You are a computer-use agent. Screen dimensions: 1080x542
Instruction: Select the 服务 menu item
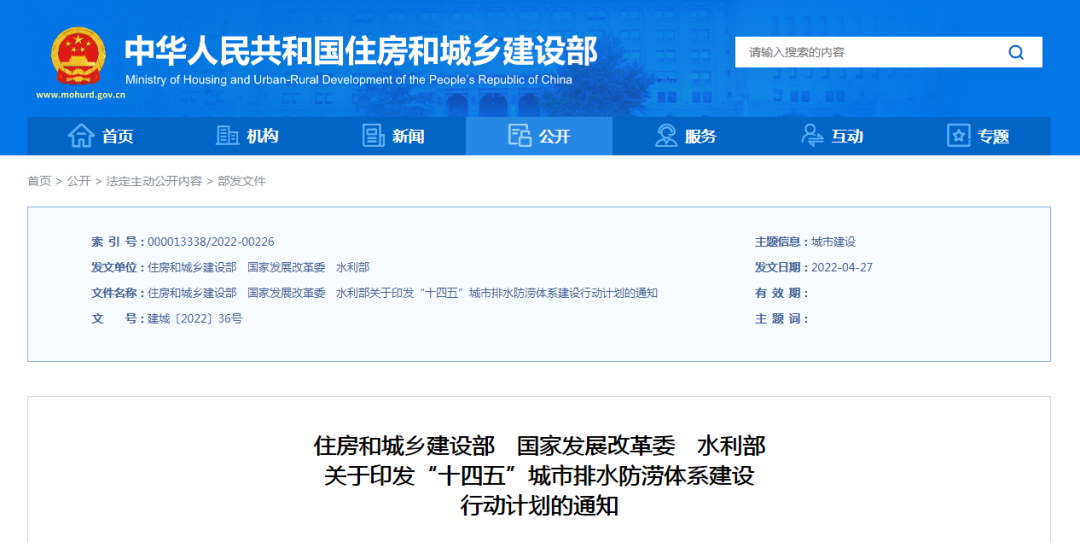point(700,137)
